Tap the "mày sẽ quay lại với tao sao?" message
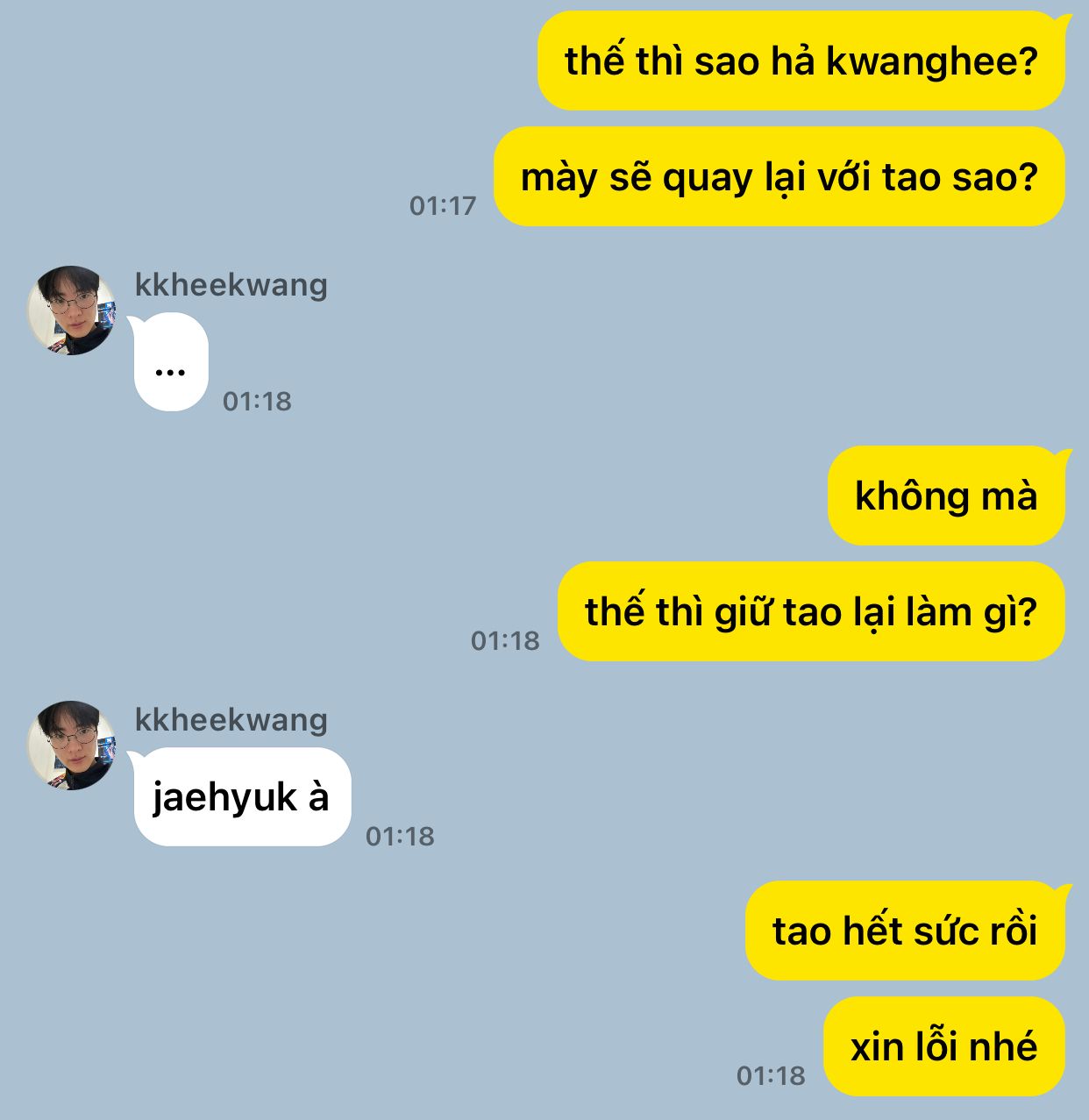1089x1120 pixels. [x=779, y=176]
